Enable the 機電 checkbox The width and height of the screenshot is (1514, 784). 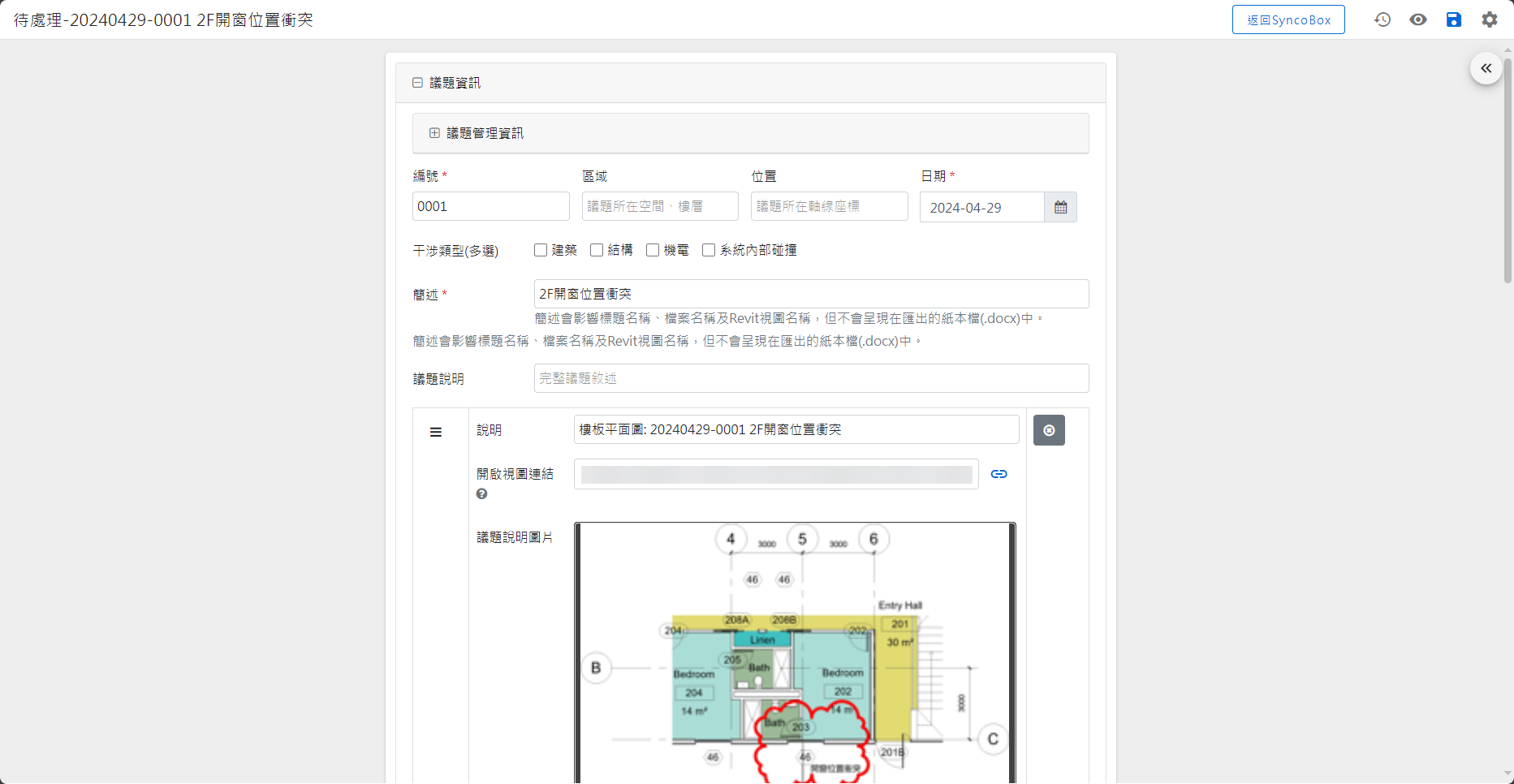tap(653, 250)
